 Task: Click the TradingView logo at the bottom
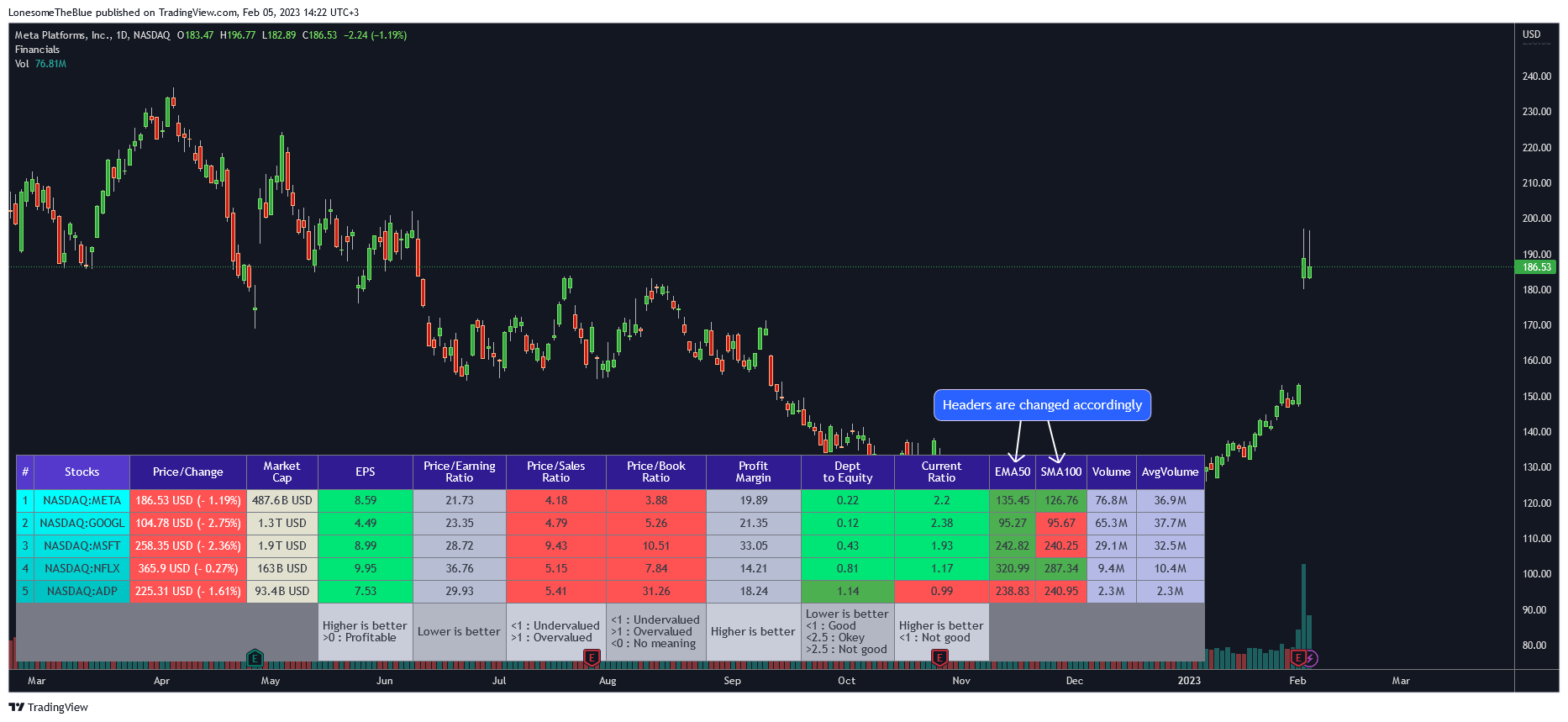click(49, 707)
